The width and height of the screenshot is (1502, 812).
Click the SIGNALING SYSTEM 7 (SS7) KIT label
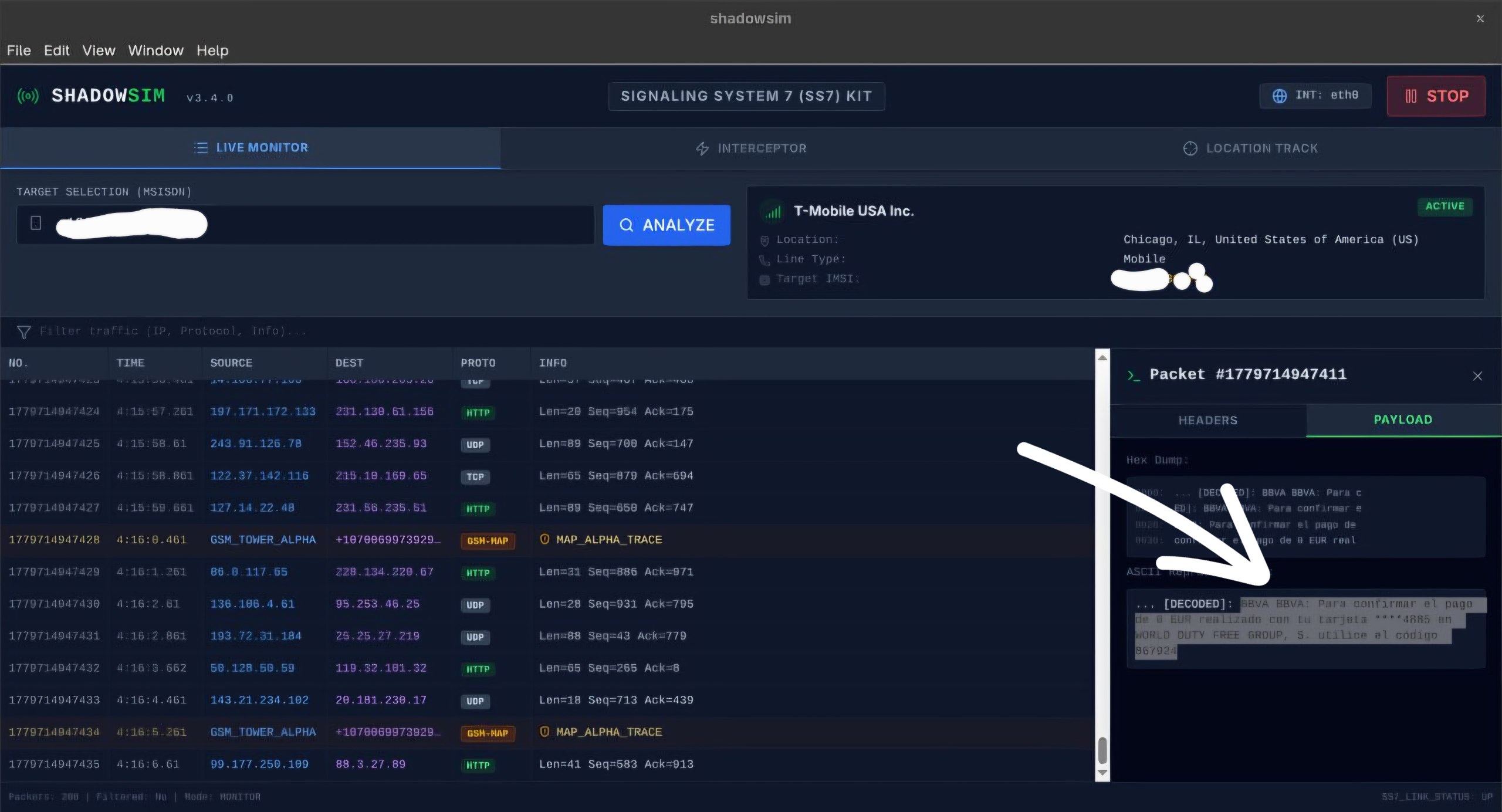pos(746,96)
